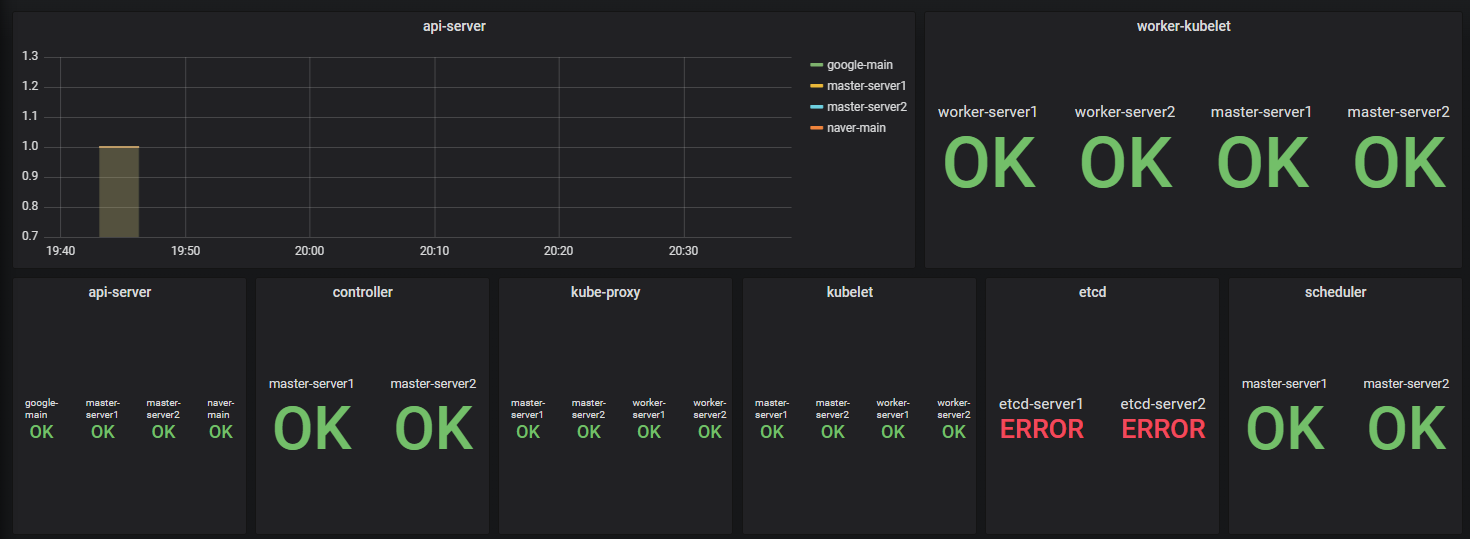Click master-server1 OK status in scheduler panel
The image size is (1470, 539).
(x=1284, y=429)
